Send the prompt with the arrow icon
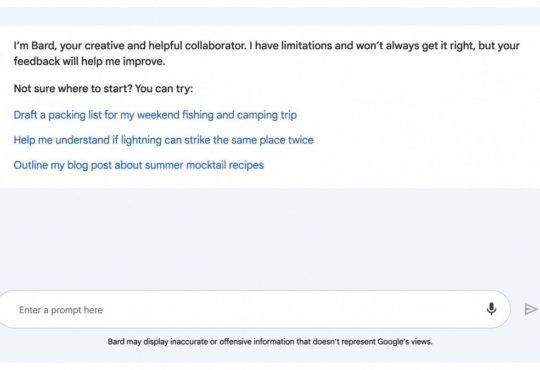Viewport: 540px width, 370px height. pos(531,309)
